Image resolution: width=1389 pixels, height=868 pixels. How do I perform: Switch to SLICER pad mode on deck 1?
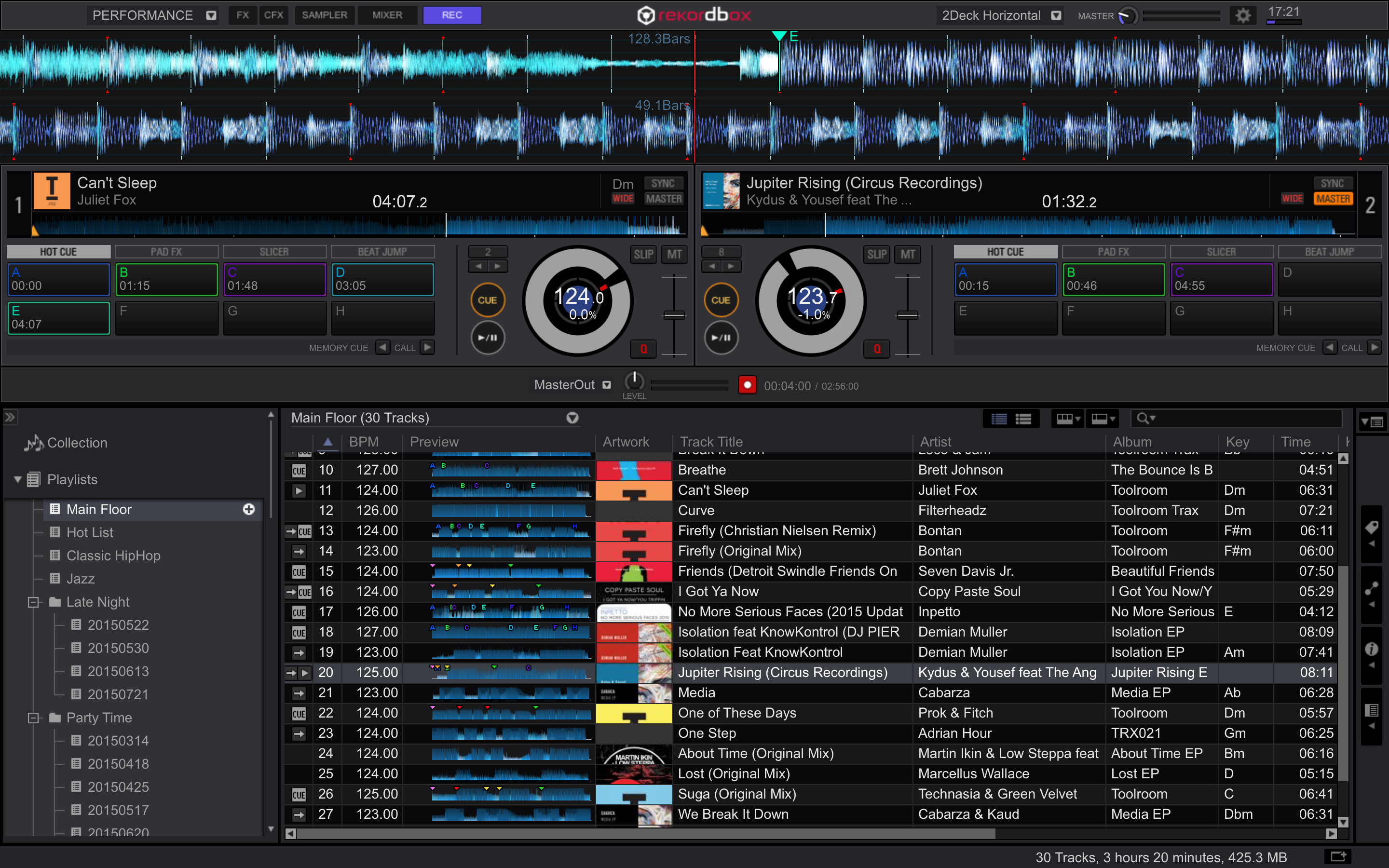tap(274, 251)
